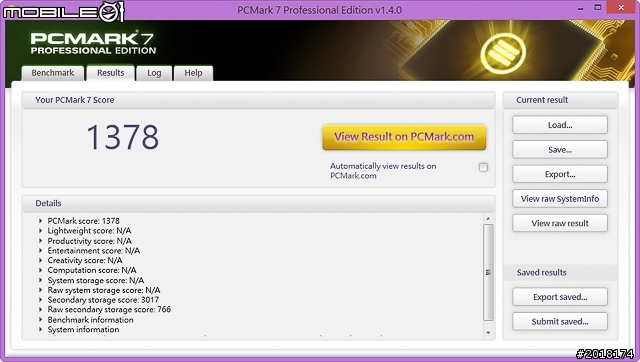
Task: Open View raw result
Action: pyautogui.click(x=560, y=223)
